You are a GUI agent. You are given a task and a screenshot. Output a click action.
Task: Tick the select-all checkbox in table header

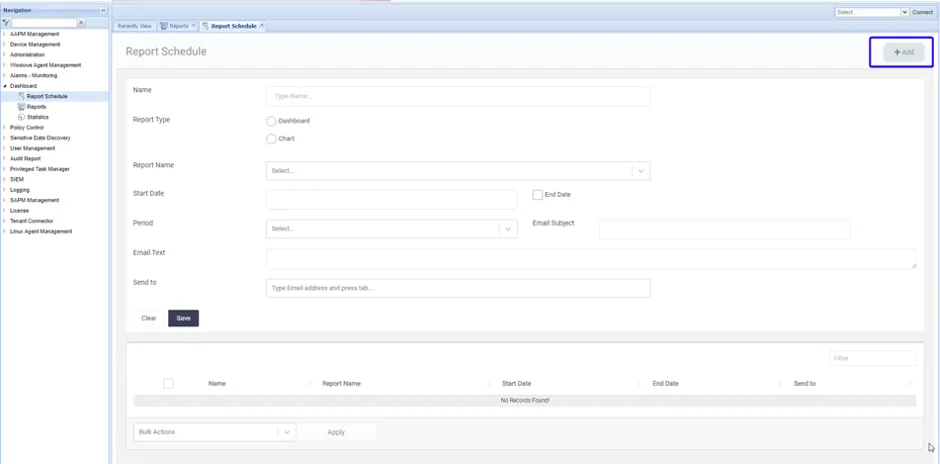click(168, 384)
